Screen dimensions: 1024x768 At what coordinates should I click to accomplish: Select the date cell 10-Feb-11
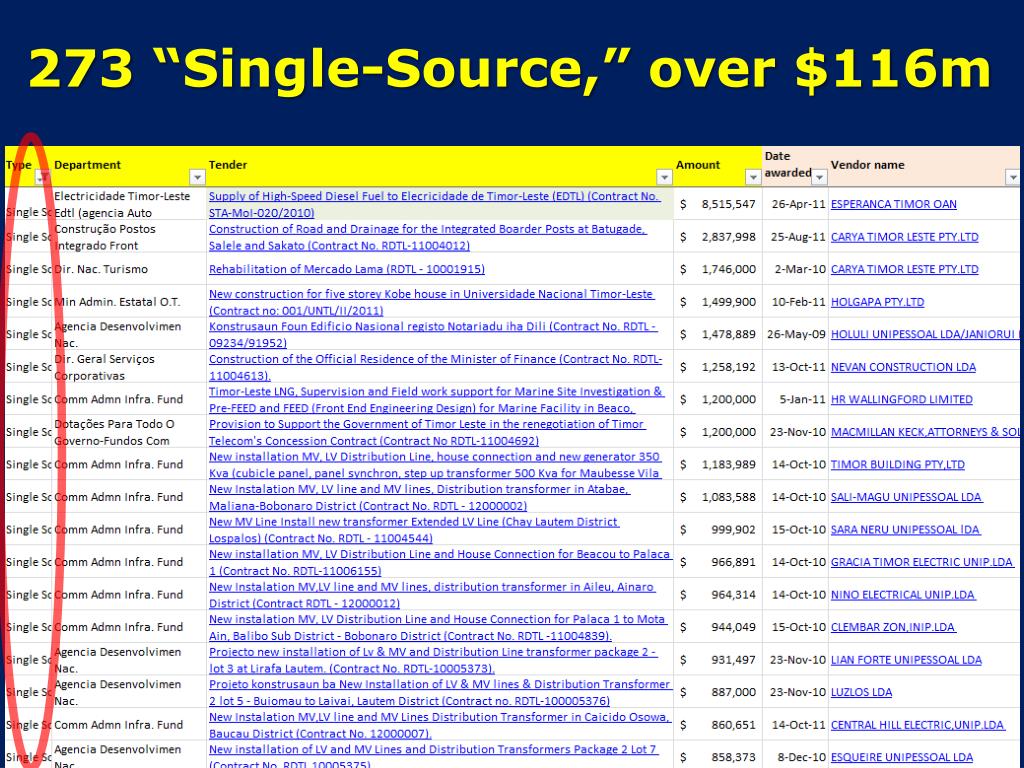point(795,302)
